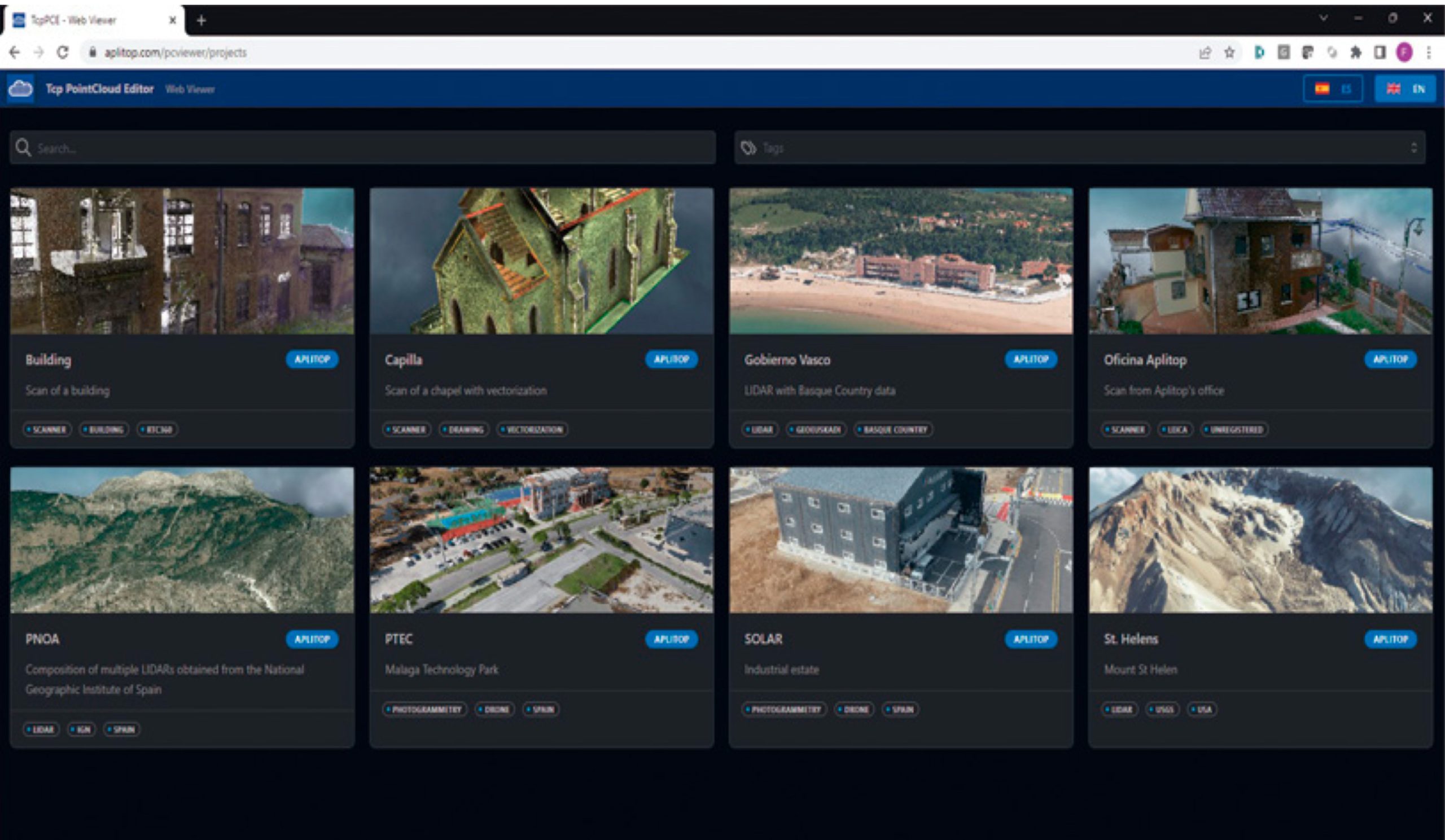Select USGS tag on St. Helens card
Screen dimensions: 1445x840
tap(1162, 709)
